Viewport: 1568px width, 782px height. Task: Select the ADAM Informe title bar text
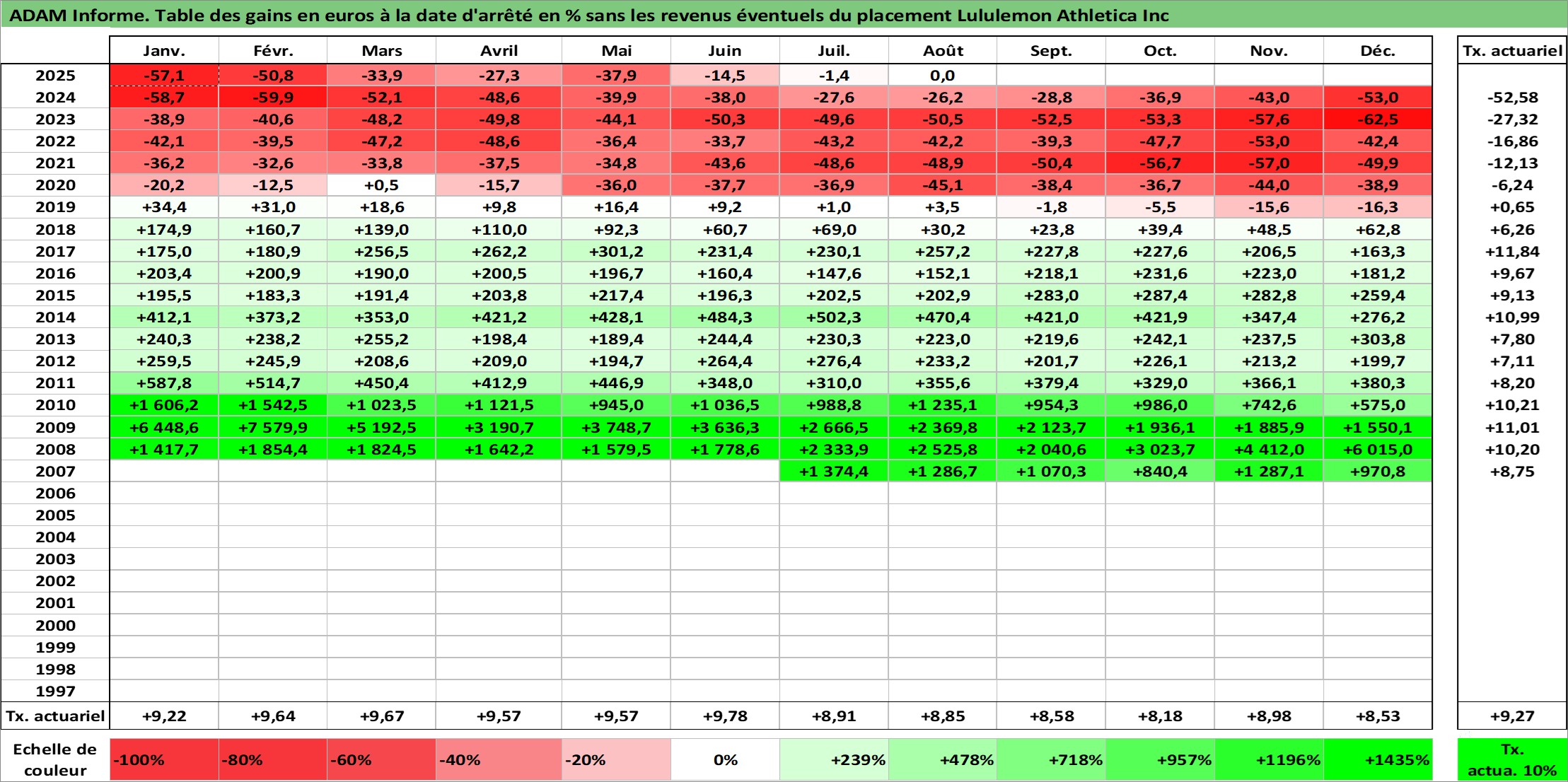click(x=589, y=16)
